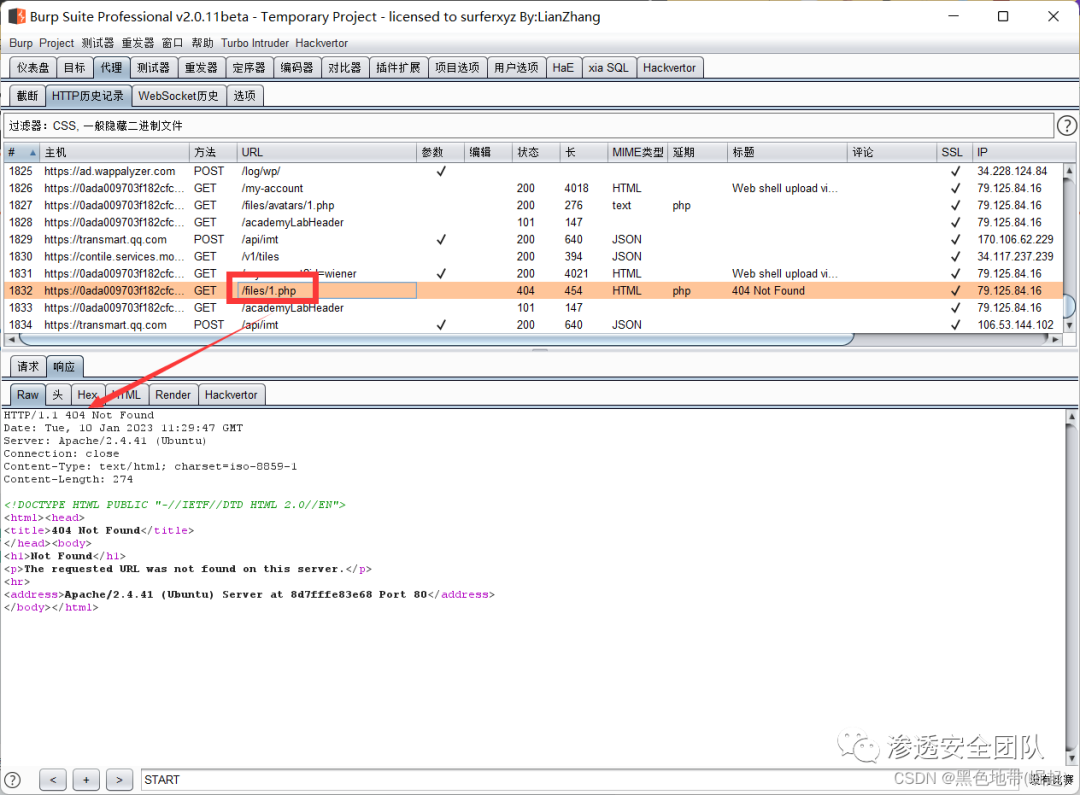Switch to the 仪表盘 tab
The width and height of the screenshot is (1080, 795).
[x=33, y=68]
